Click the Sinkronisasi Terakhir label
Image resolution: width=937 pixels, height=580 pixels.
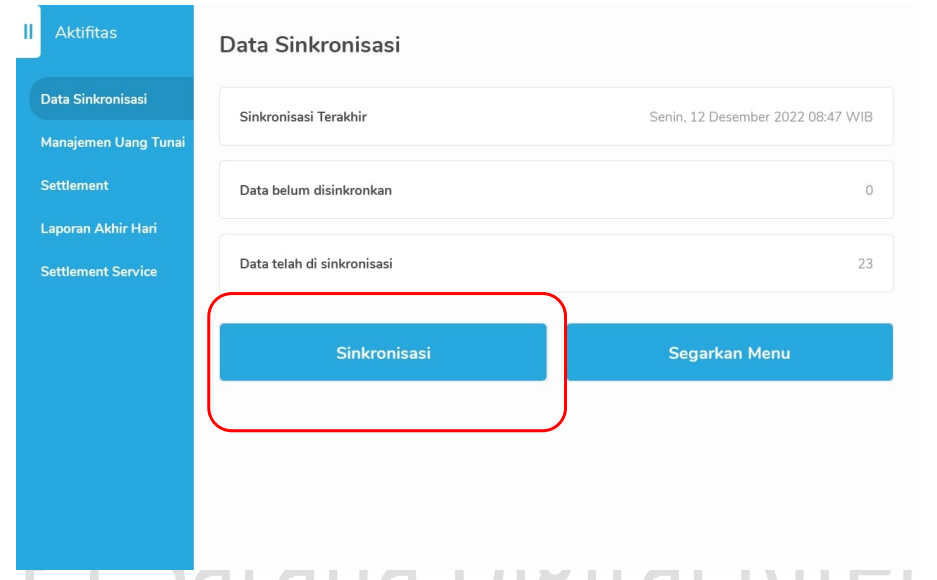(x=303, y=117)
